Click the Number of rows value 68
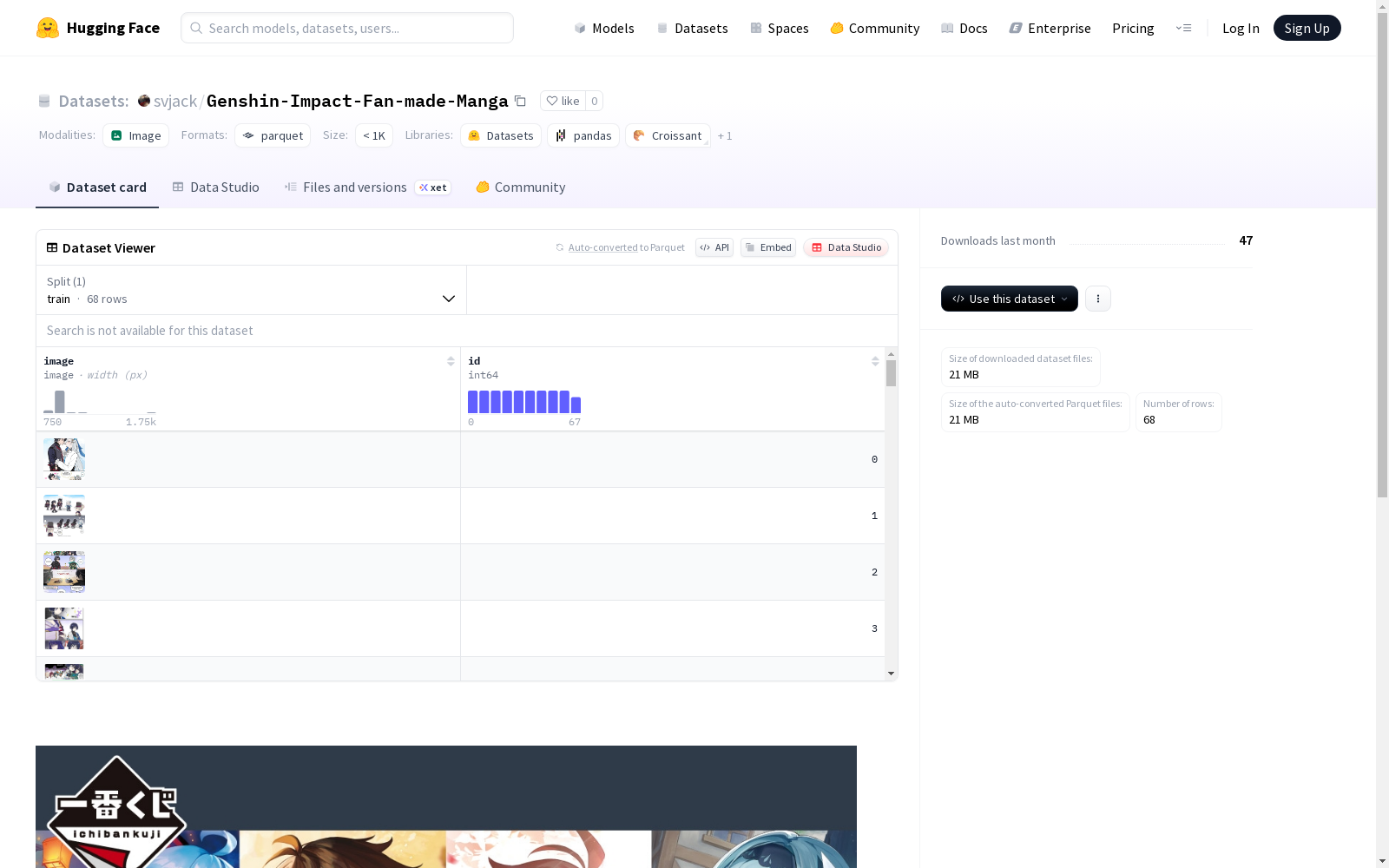This screenshot has height=868, width=1389. tap(1149, 419)
